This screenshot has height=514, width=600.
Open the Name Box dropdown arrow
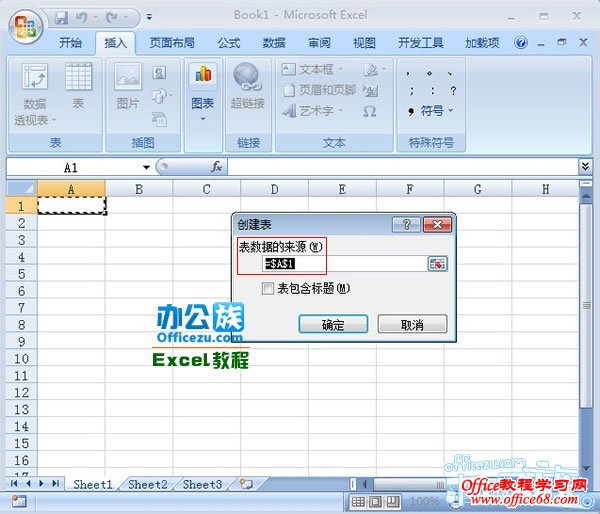pos(146,167)
